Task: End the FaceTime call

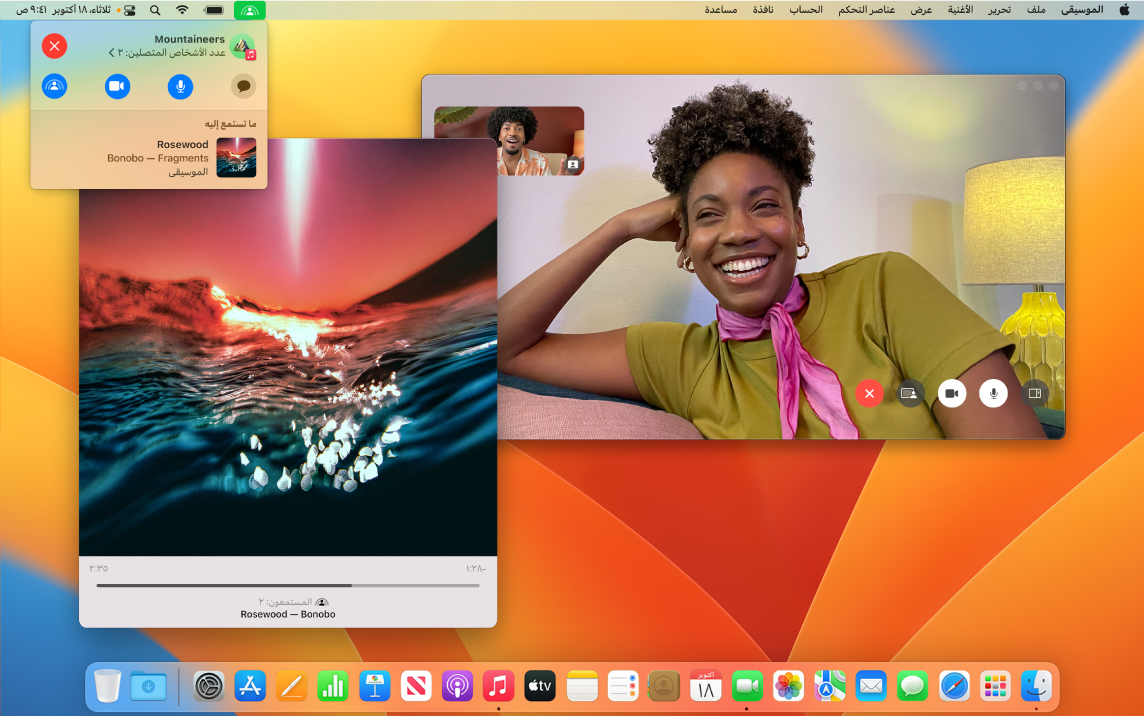Action: (868, 393)
